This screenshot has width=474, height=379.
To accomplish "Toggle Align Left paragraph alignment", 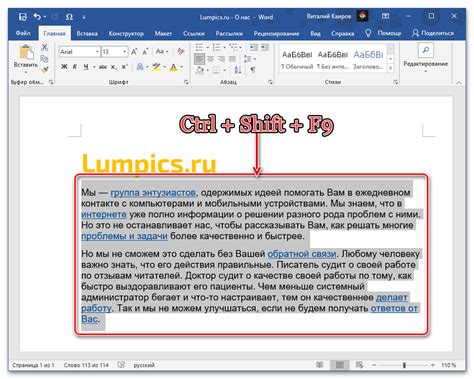I will click(x=199, y=59).
